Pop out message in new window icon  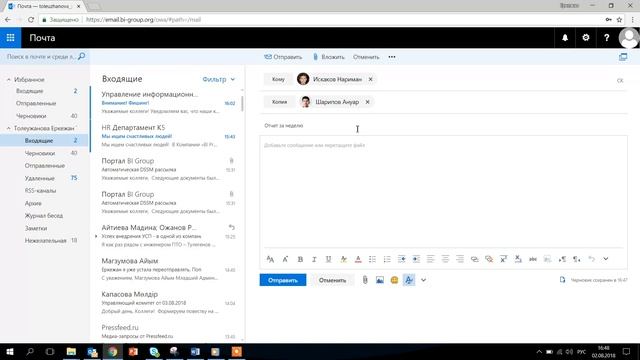[623, 57]
